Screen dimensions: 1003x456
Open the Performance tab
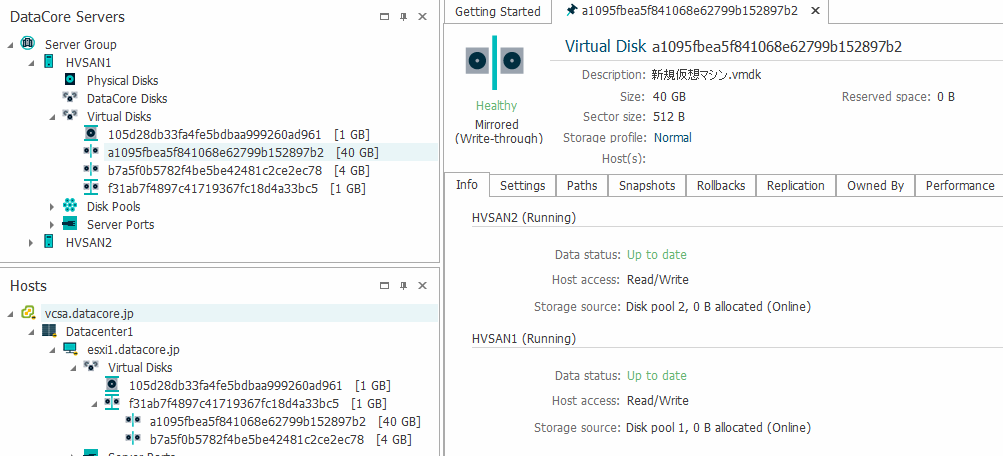(x=960, y=185)
